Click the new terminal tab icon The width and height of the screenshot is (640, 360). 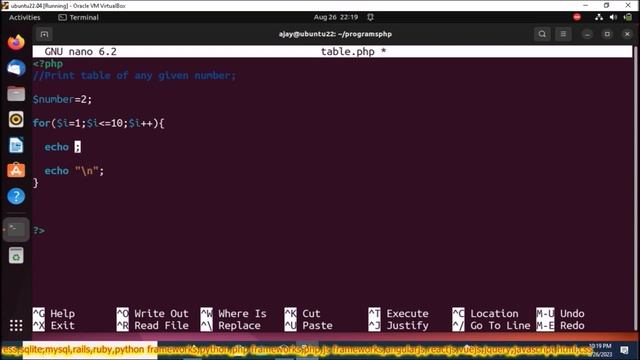click(x=44, y=34)
